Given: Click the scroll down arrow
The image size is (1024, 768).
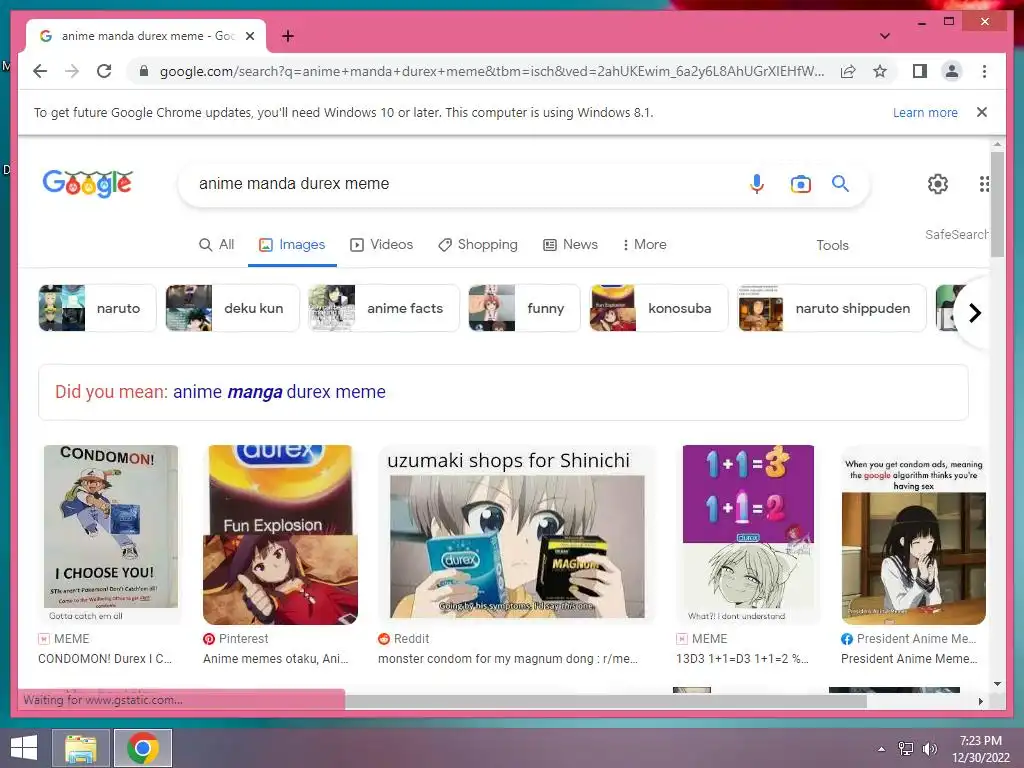Looking at the screenshot, I should click(997, 684).
